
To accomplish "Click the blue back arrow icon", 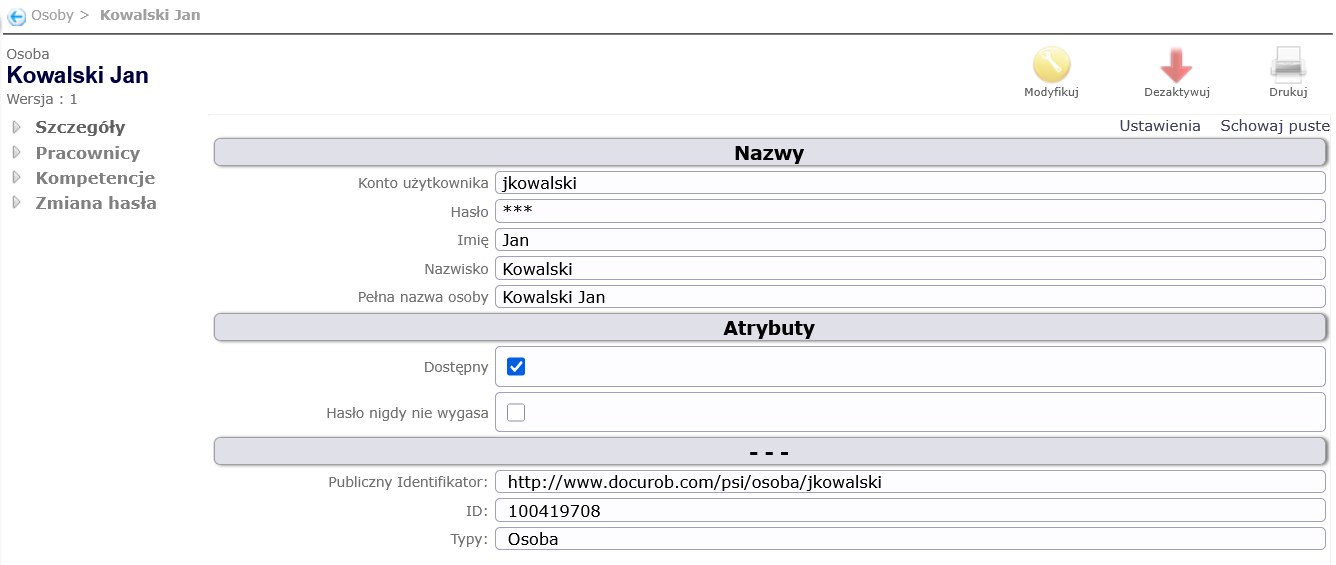I will 16,16.
